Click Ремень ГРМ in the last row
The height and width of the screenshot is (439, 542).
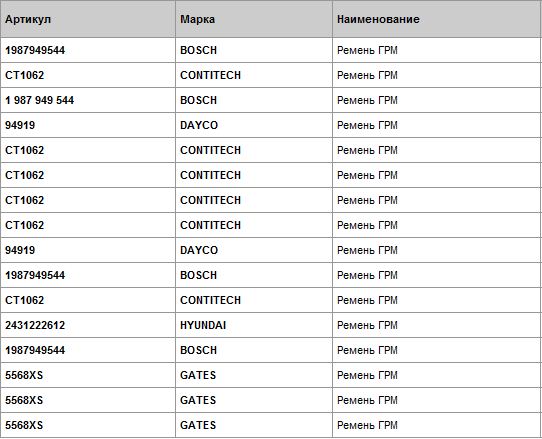(367, 425)
